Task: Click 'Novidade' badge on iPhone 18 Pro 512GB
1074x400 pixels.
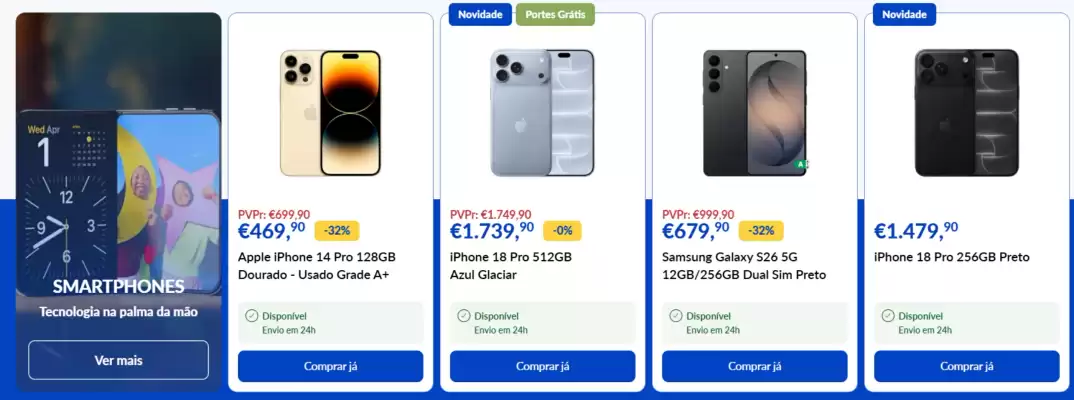Action: pos(480,14)
